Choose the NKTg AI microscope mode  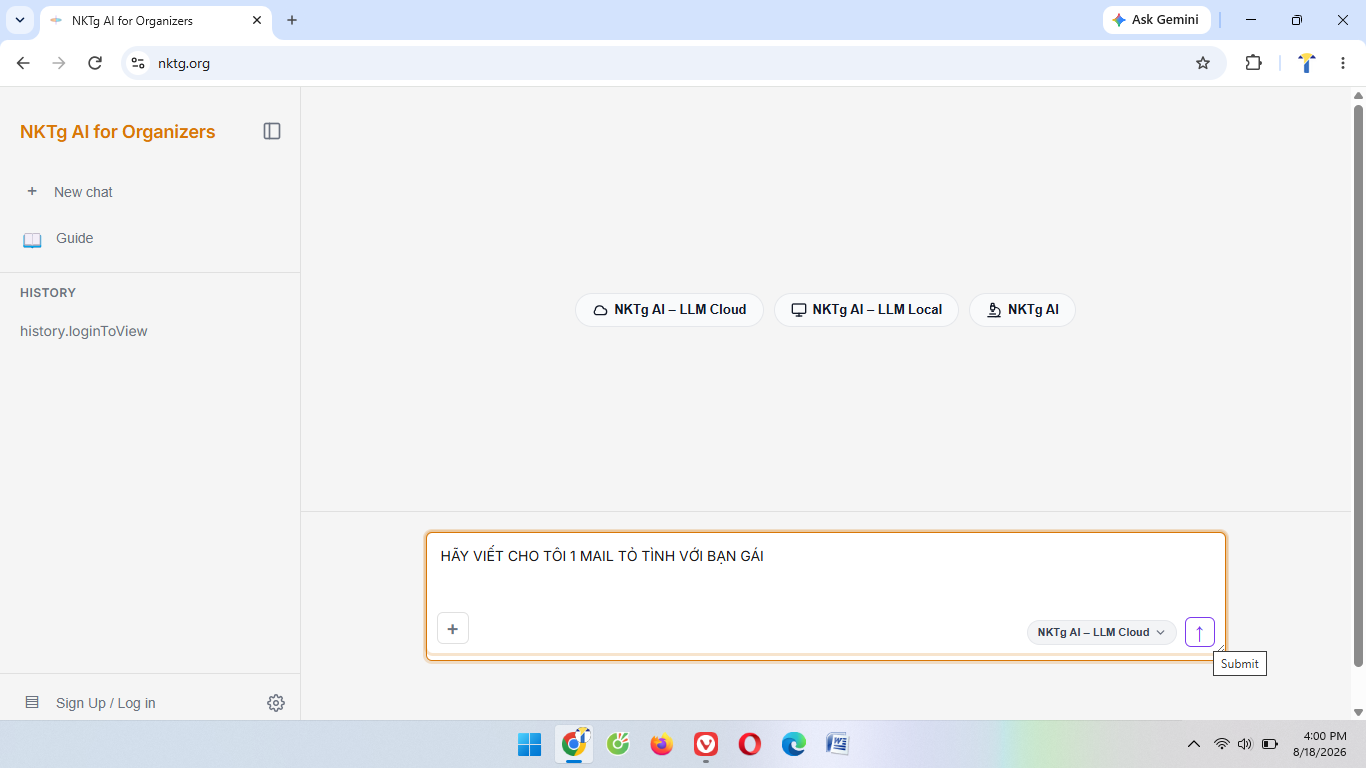coord(1022,310)
